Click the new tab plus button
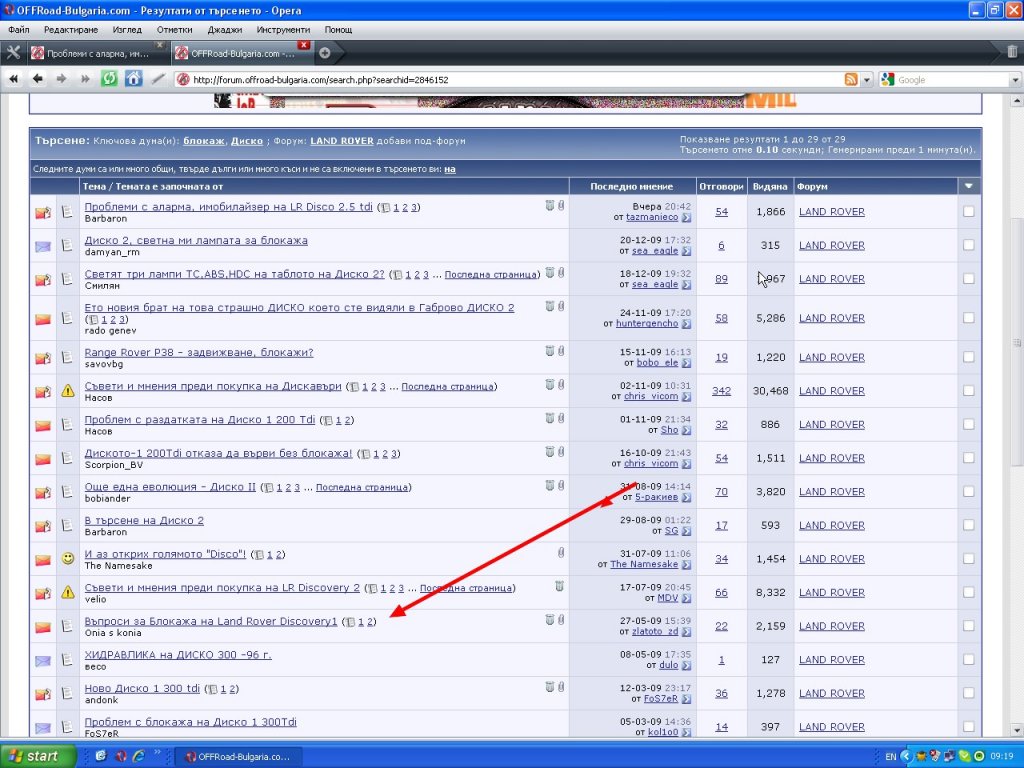 324,53
